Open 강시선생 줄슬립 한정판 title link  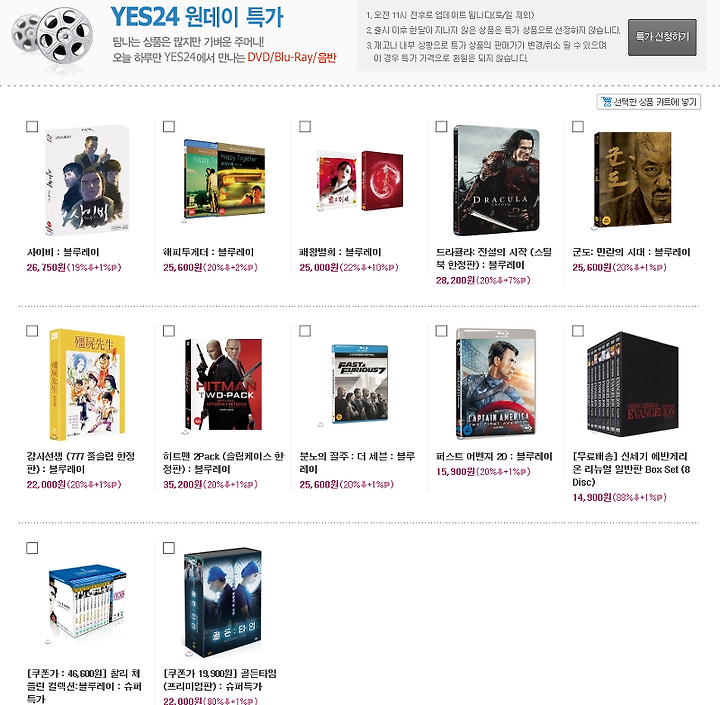(x=80, y=462)
